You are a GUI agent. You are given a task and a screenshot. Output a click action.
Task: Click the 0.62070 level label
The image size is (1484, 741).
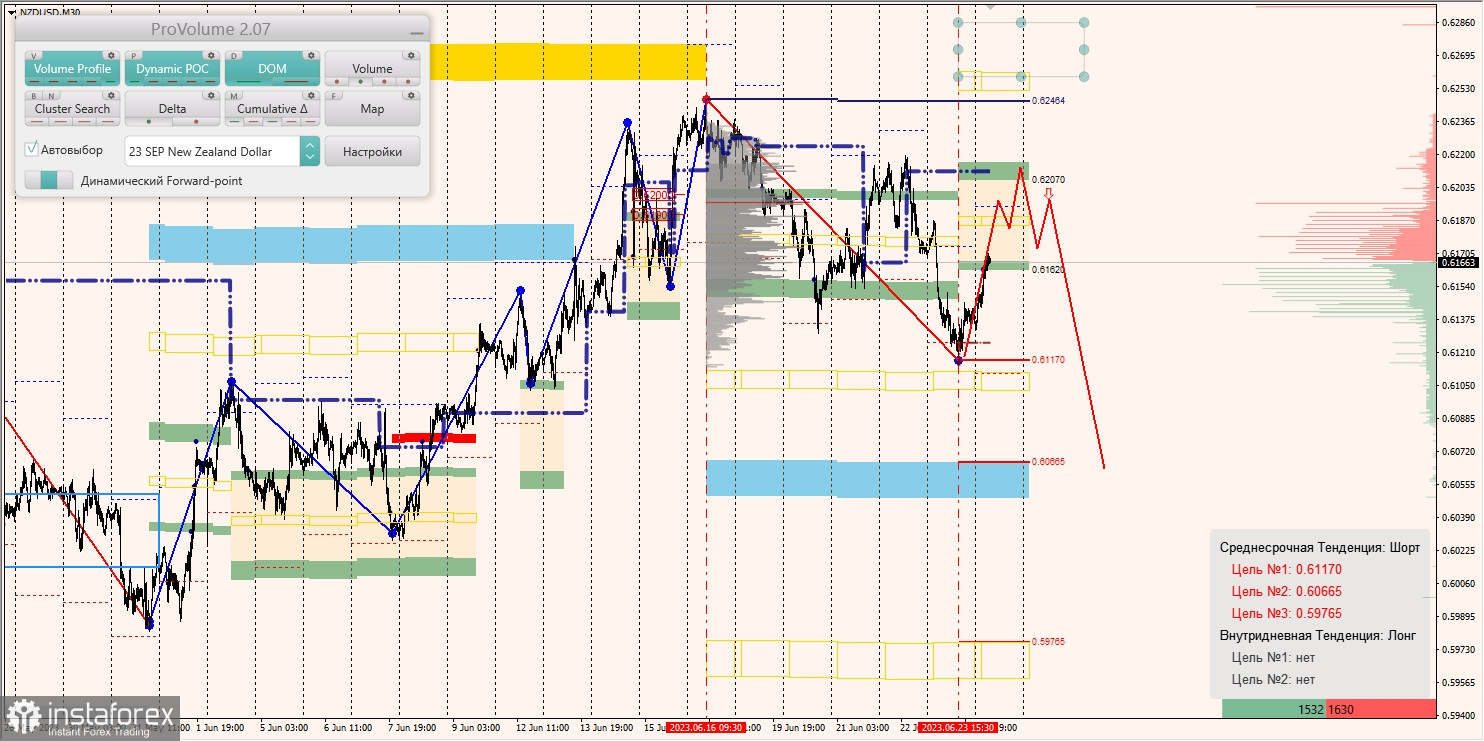click(1050, 179)
